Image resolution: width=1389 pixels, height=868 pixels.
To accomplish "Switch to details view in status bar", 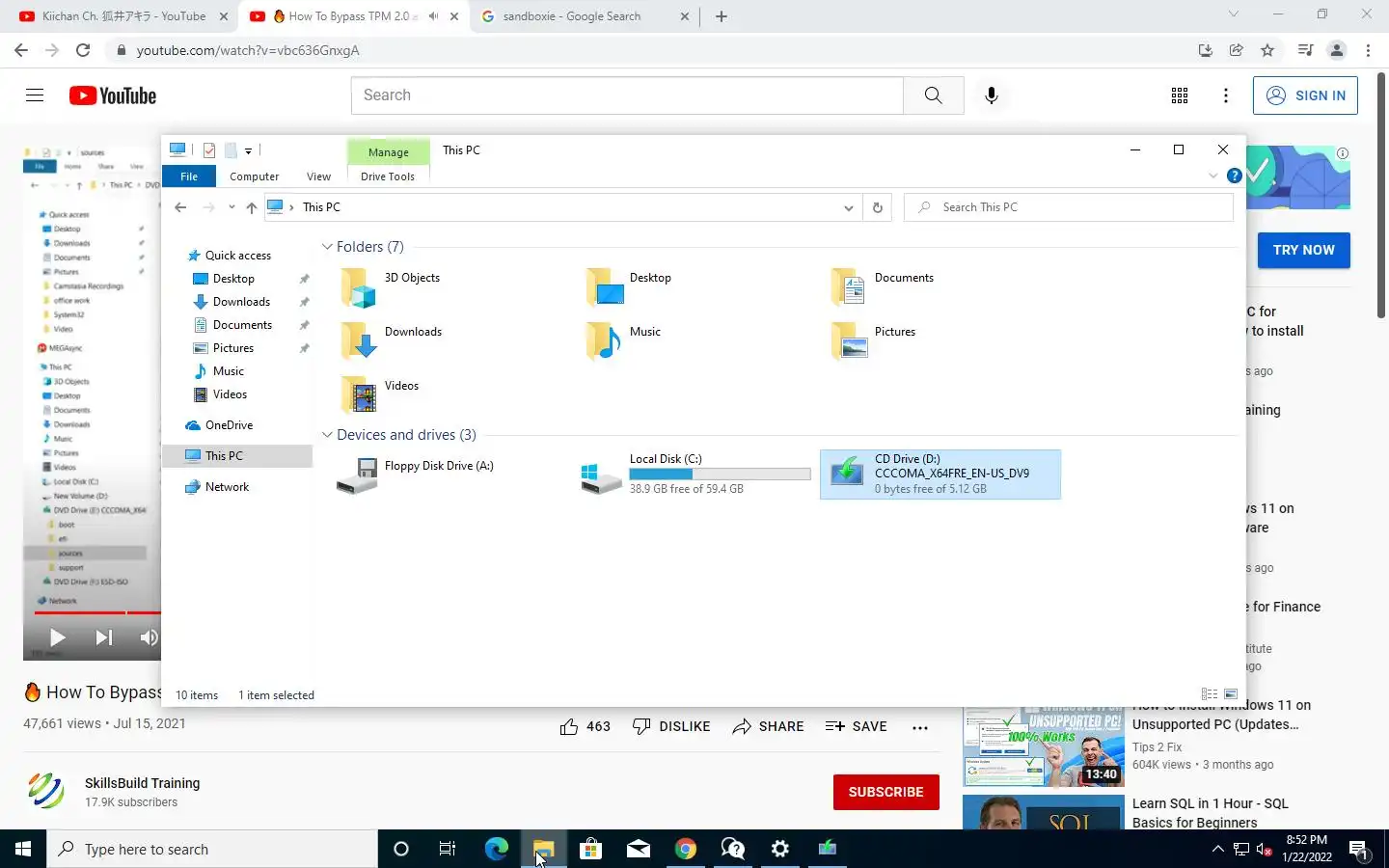I will 1209,694.
